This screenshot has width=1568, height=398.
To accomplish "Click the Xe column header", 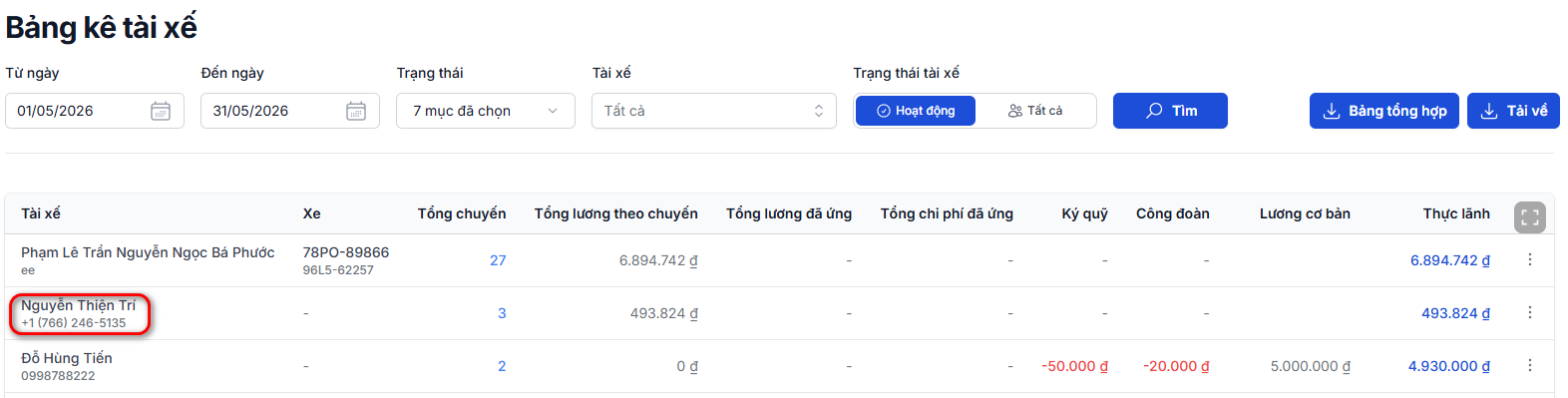I will pyautogui.click(x=312, y=213).
